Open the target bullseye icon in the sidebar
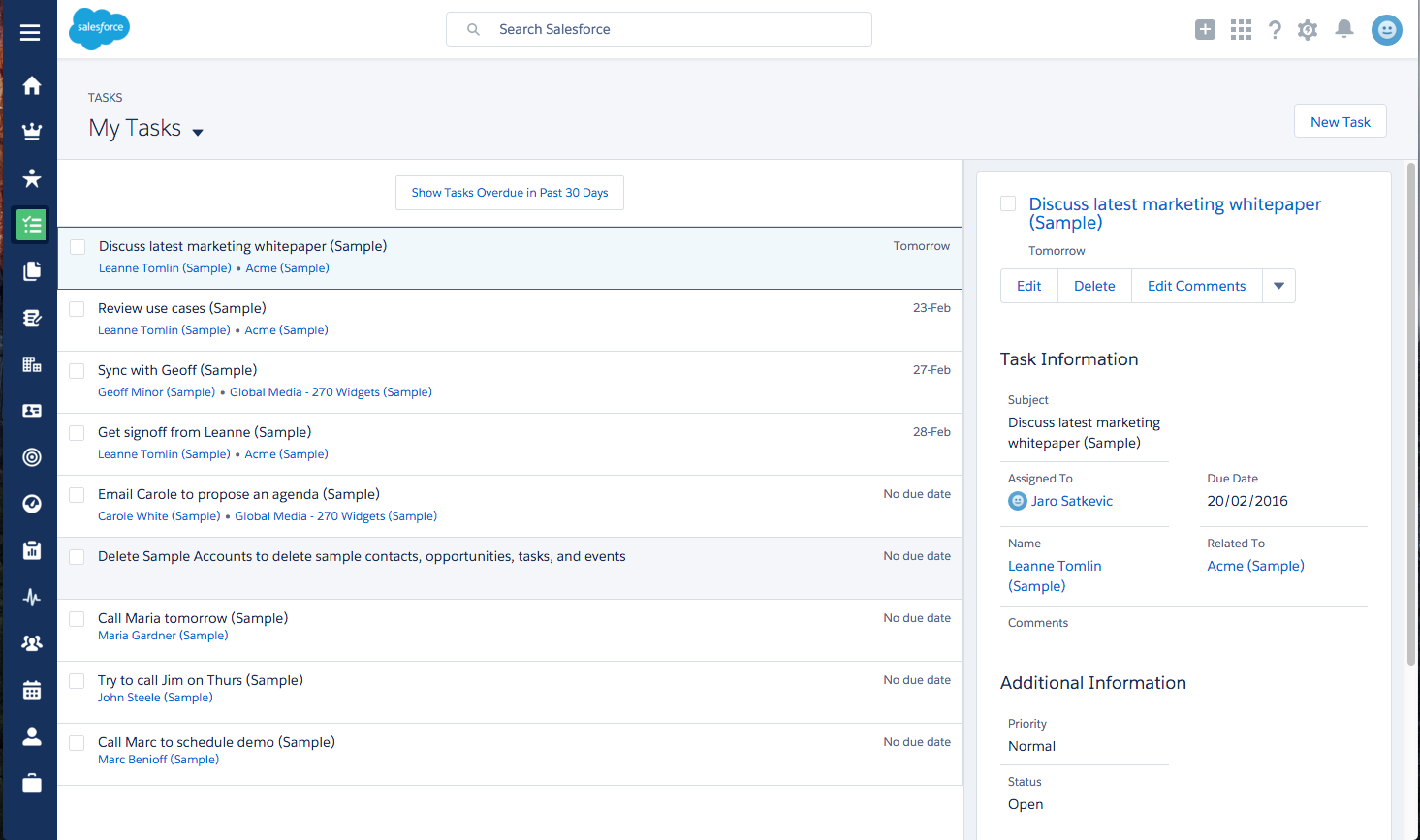 pos(32,457)
